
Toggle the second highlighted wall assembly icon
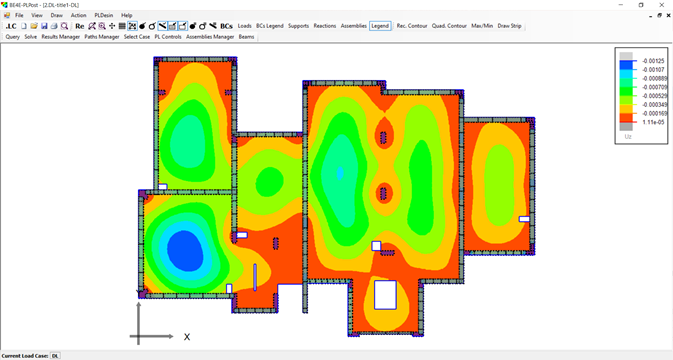182,26
